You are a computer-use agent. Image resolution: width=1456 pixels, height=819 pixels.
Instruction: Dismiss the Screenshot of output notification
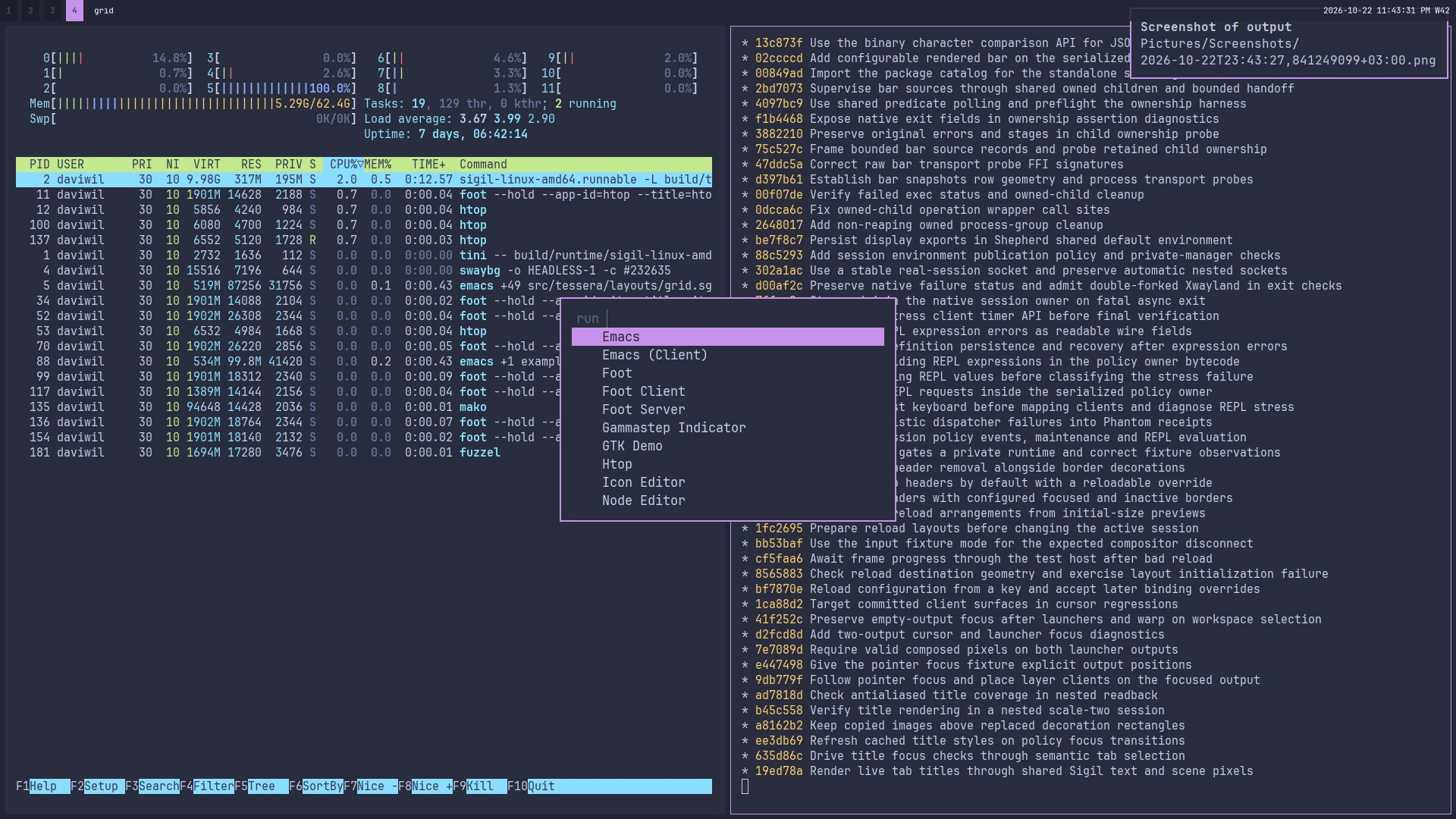(x=1288, y=43)
